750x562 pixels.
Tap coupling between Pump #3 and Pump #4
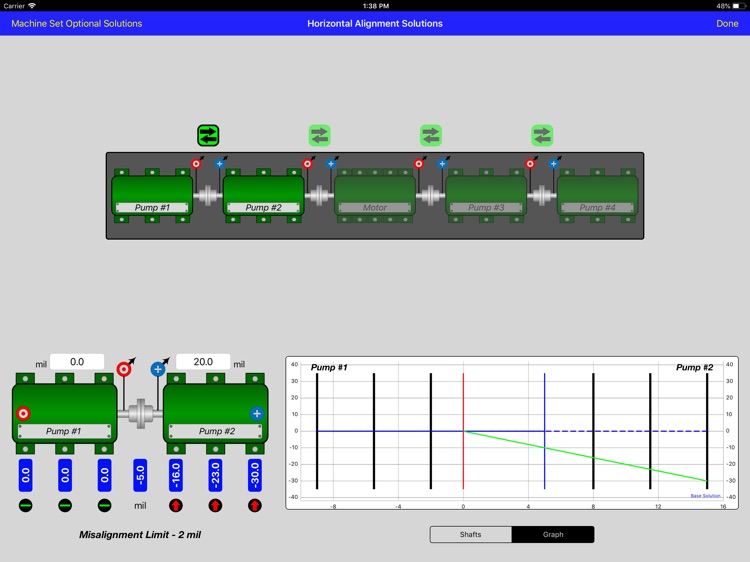[x=542, y=196]
